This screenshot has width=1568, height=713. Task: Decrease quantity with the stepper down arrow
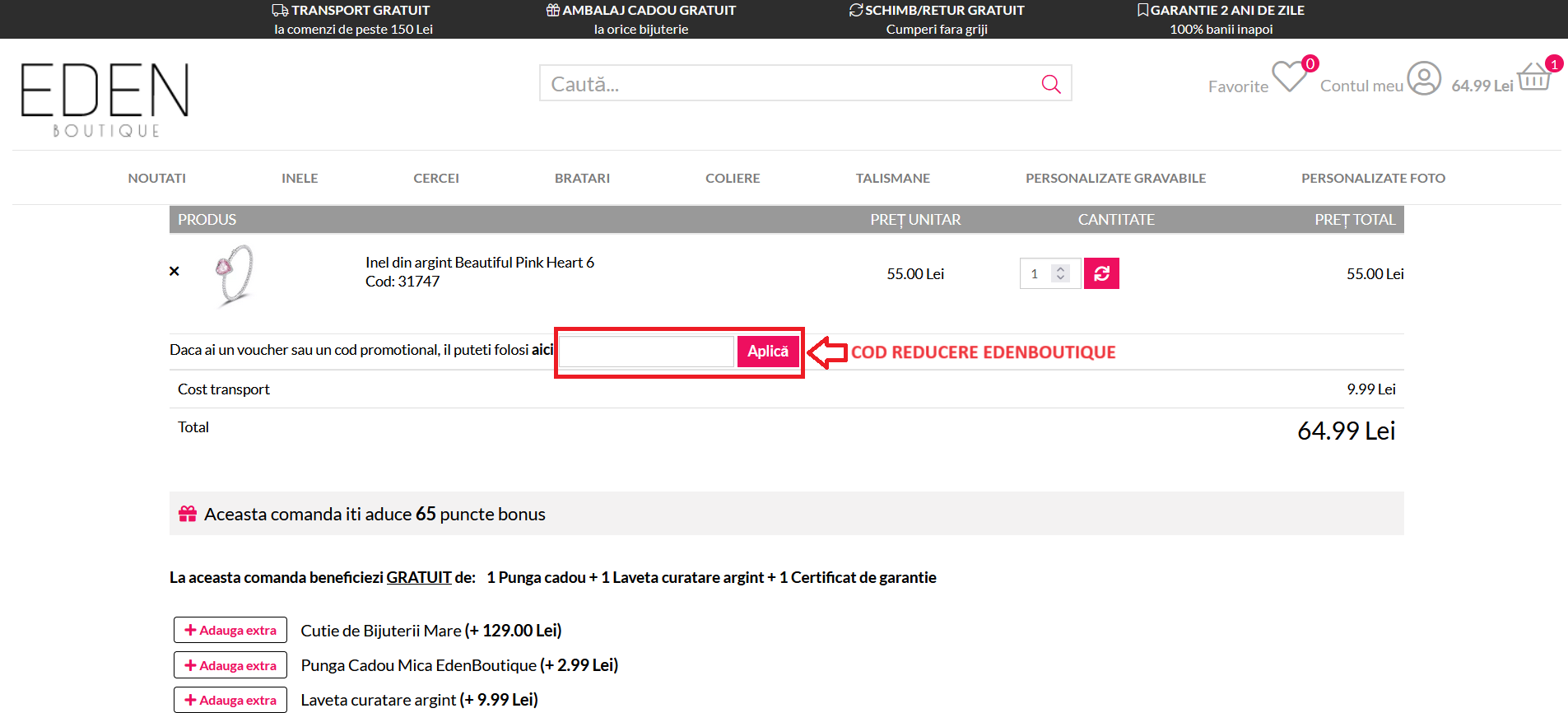point(1061,278)
